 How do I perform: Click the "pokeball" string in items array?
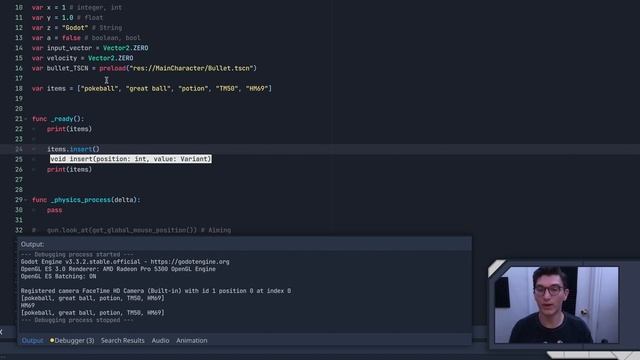[100, 88]
